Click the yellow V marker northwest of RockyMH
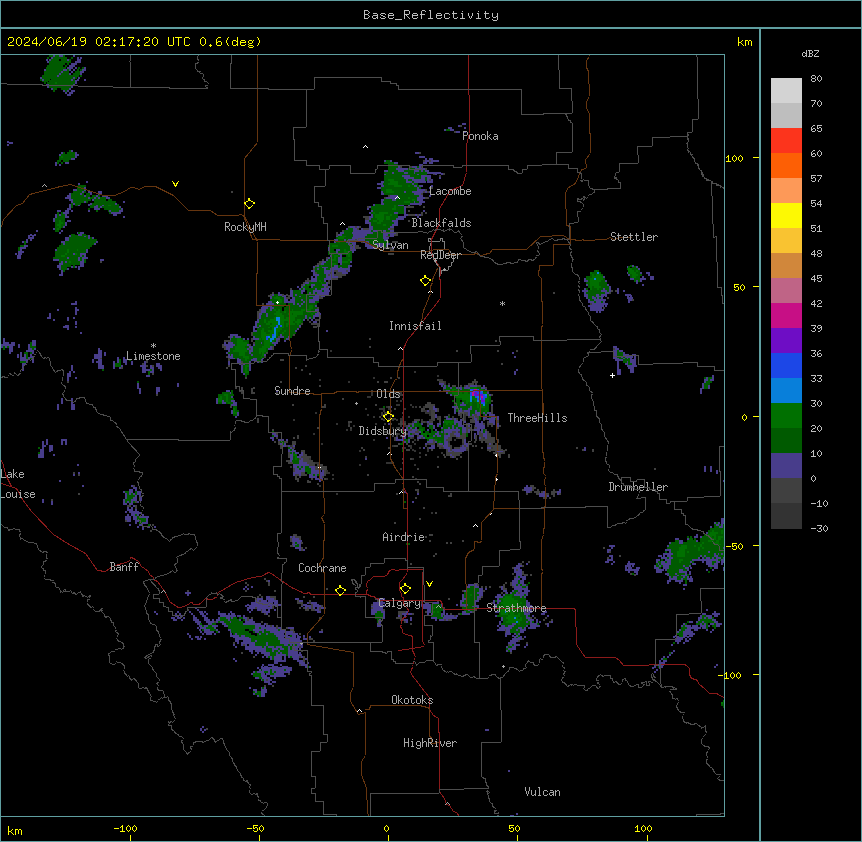This screenshot has height=842, width=862. pos(175,184)
